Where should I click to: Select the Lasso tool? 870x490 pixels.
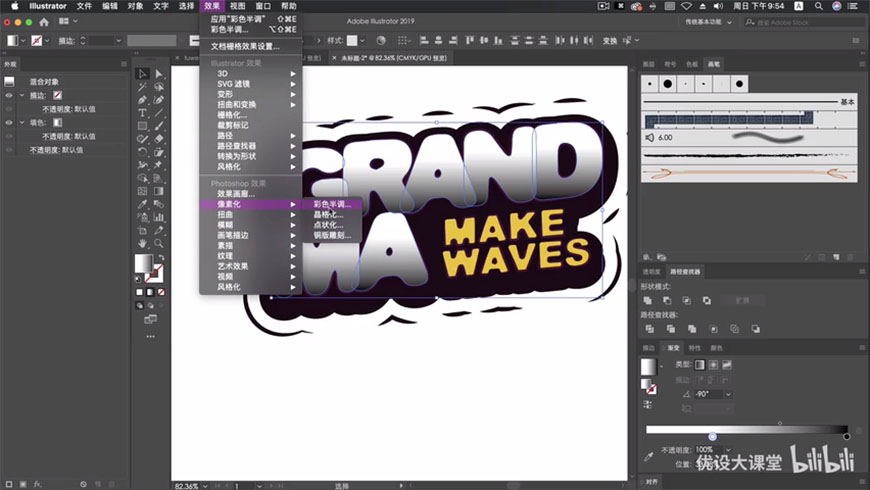(x=159, y=87)
